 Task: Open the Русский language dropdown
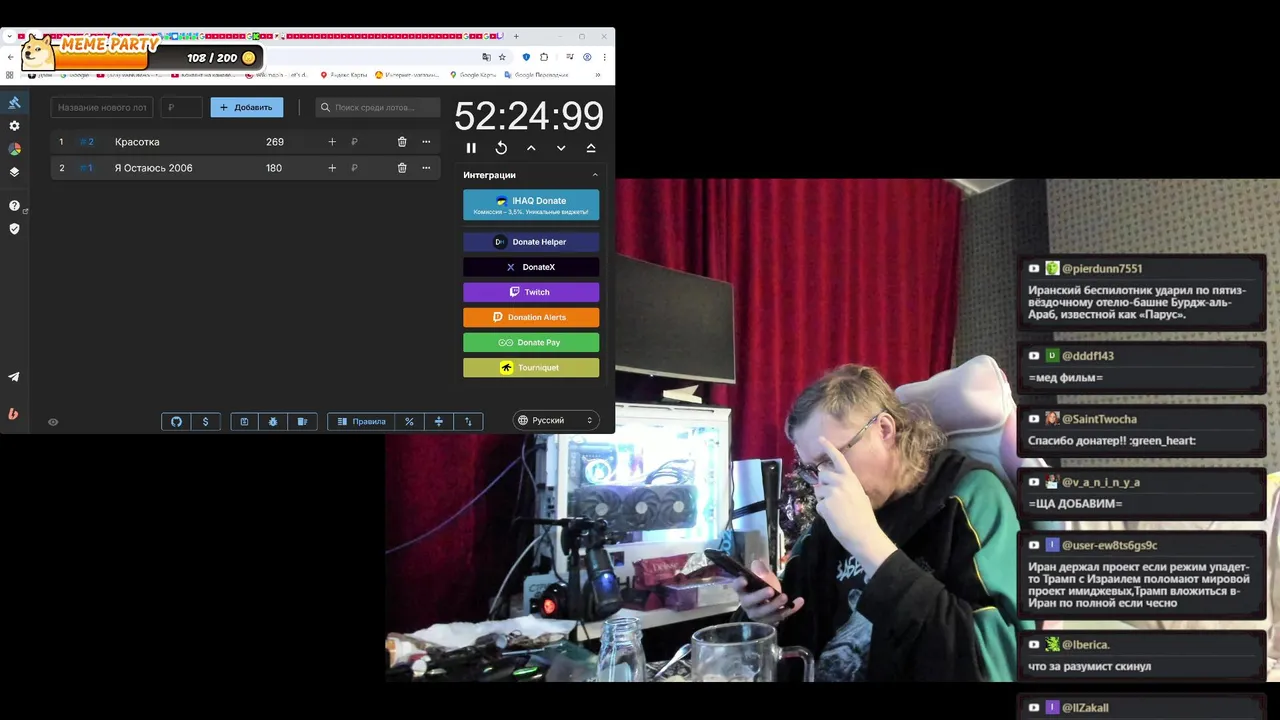pyautogui.click(x=556, y=421)
